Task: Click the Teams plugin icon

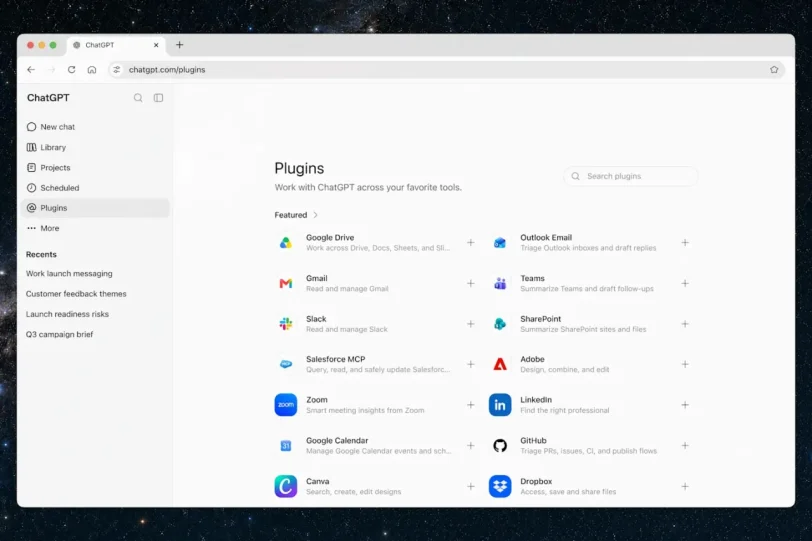Action: (x=500, y=283)
